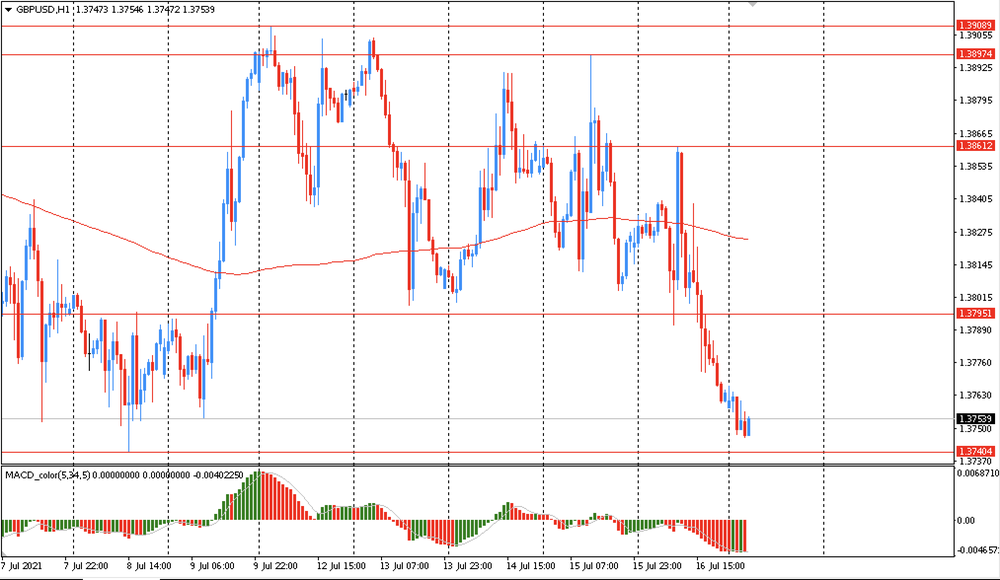The height and width of the screenshot is (580, 1000).
Task: Click the 0.0068710 MACD scale value
Action: pos(978,473)
